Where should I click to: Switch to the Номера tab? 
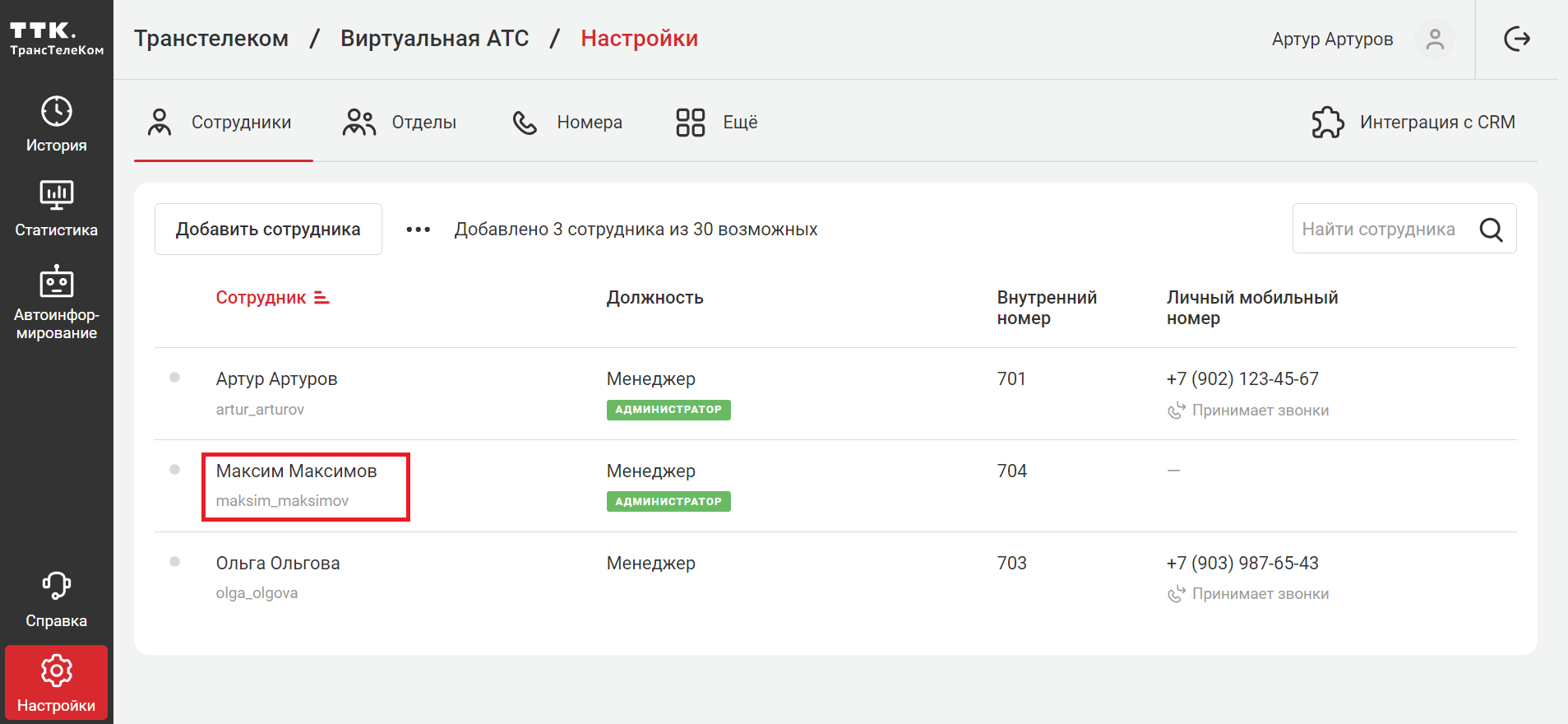(567, 123)
